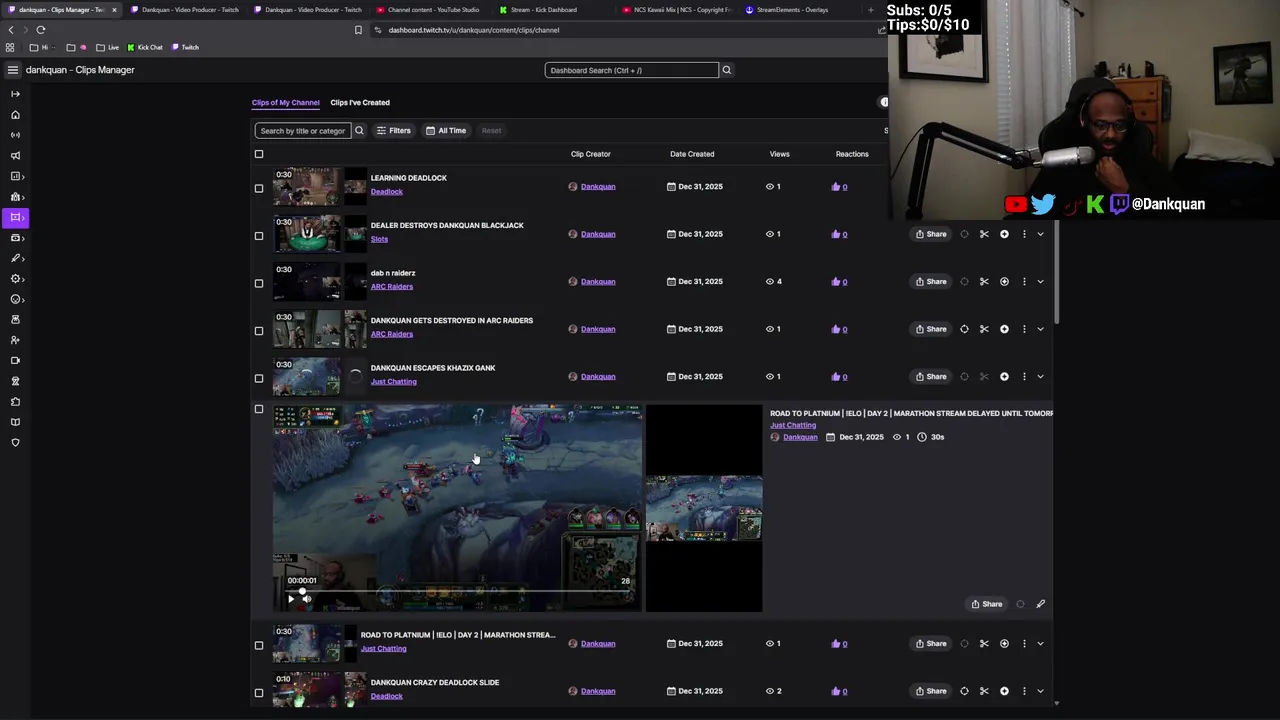Bookmark page via address bar icon
The image size is (1280, 720).
pyautogui.click(x=358, y=30)
